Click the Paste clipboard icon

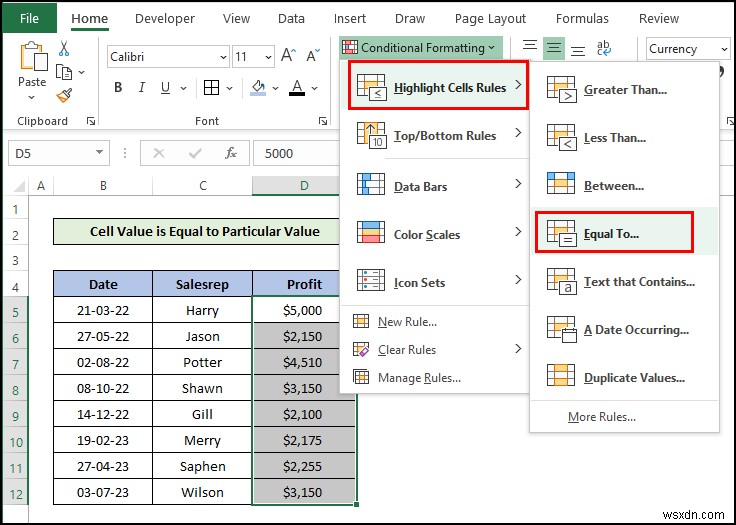33,56
